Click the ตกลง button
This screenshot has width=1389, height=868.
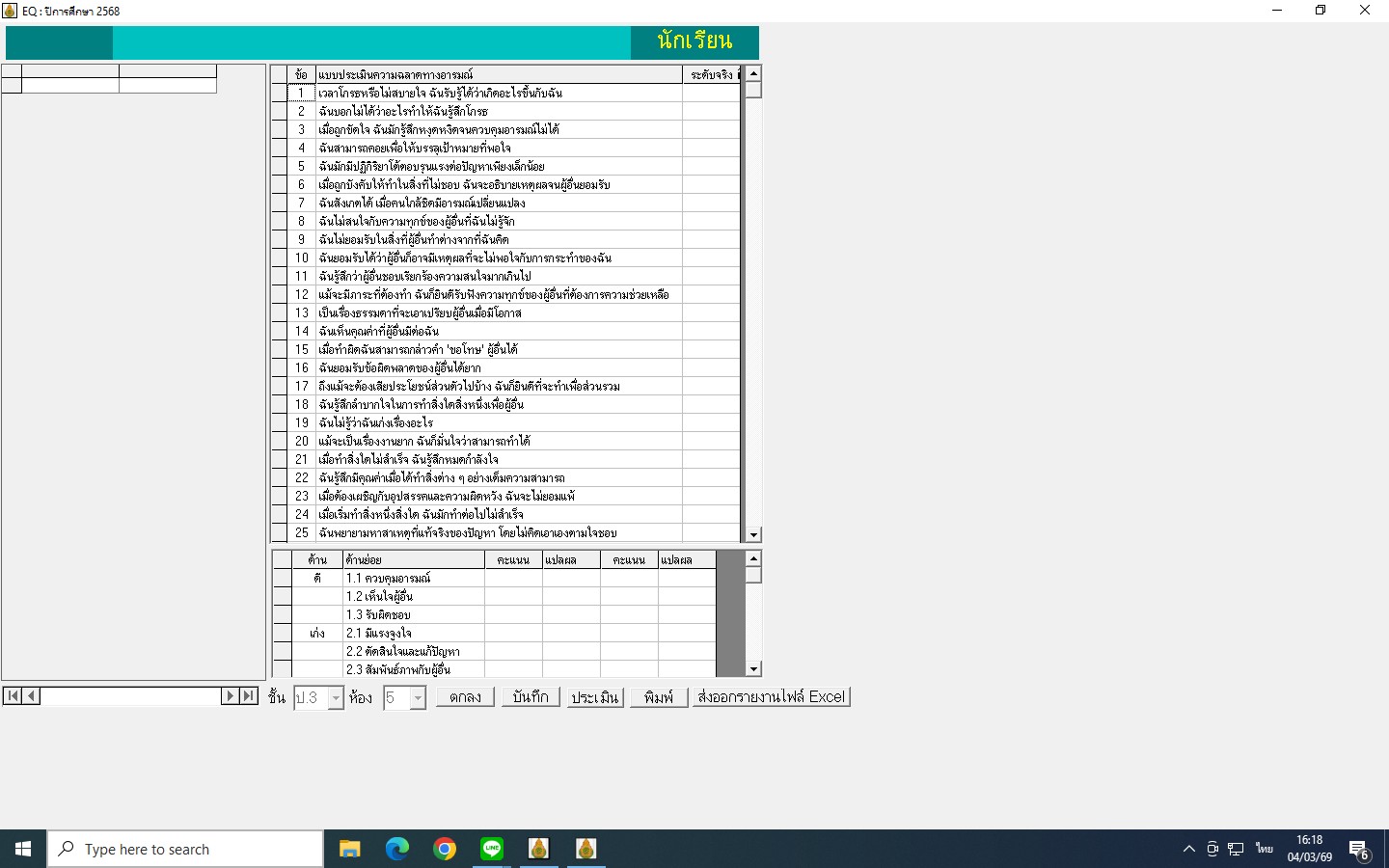click(465, 697)
